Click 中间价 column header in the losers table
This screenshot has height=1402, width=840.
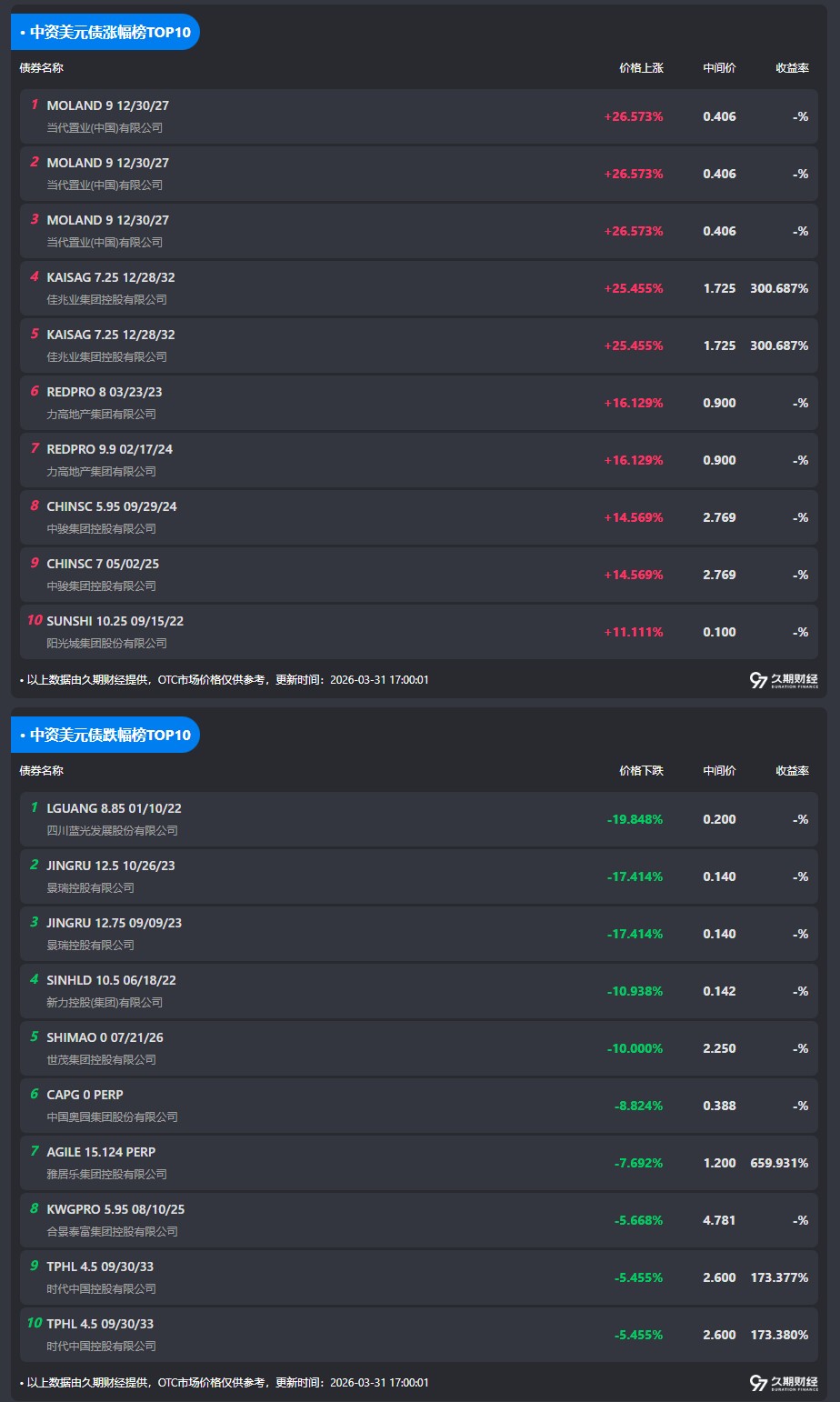click(x=719, y=771)
